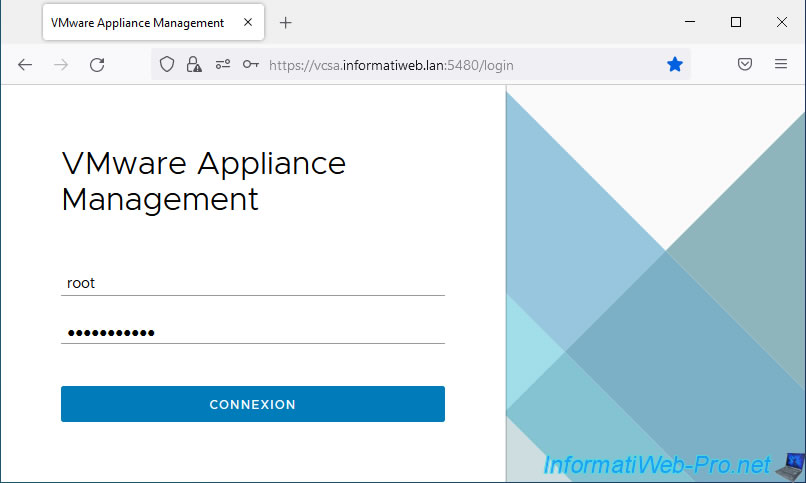Minimize the browser window
Screen dimensions: 806x483
(690, 22)
